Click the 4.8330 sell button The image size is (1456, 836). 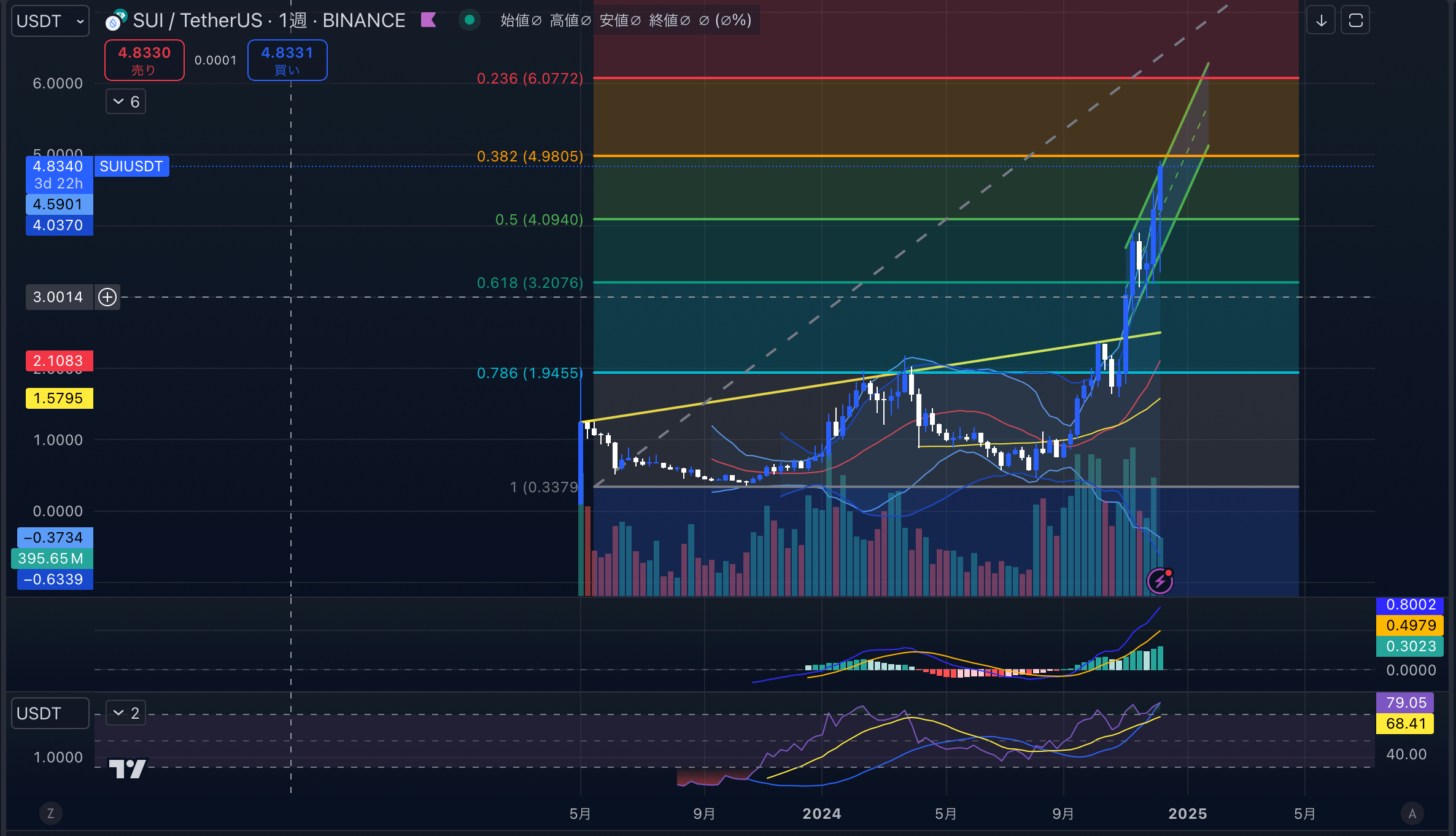pyautogui.click(x=144, y=60)
